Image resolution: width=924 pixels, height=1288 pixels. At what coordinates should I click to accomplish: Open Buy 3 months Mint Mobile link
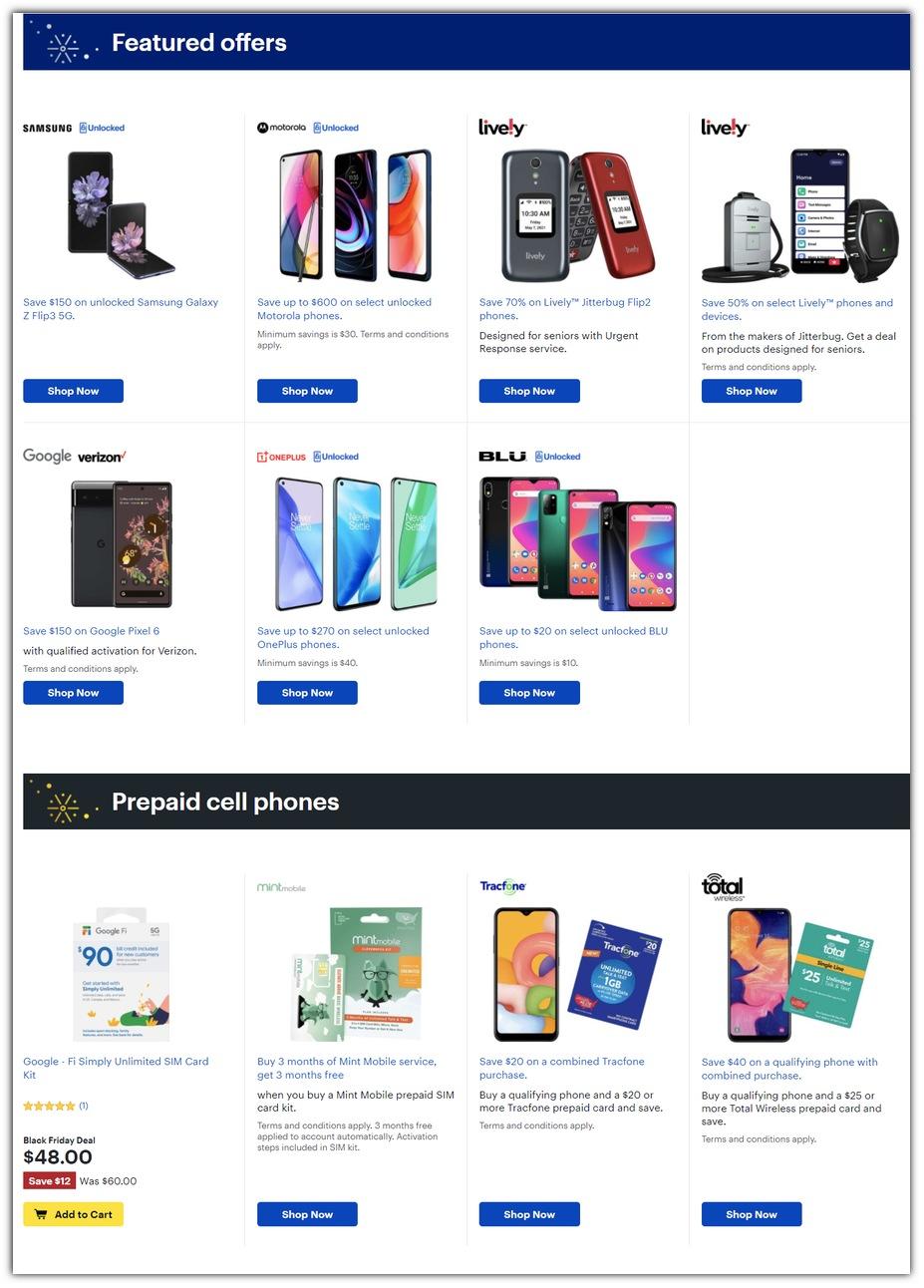click(x=347, y=1068)
